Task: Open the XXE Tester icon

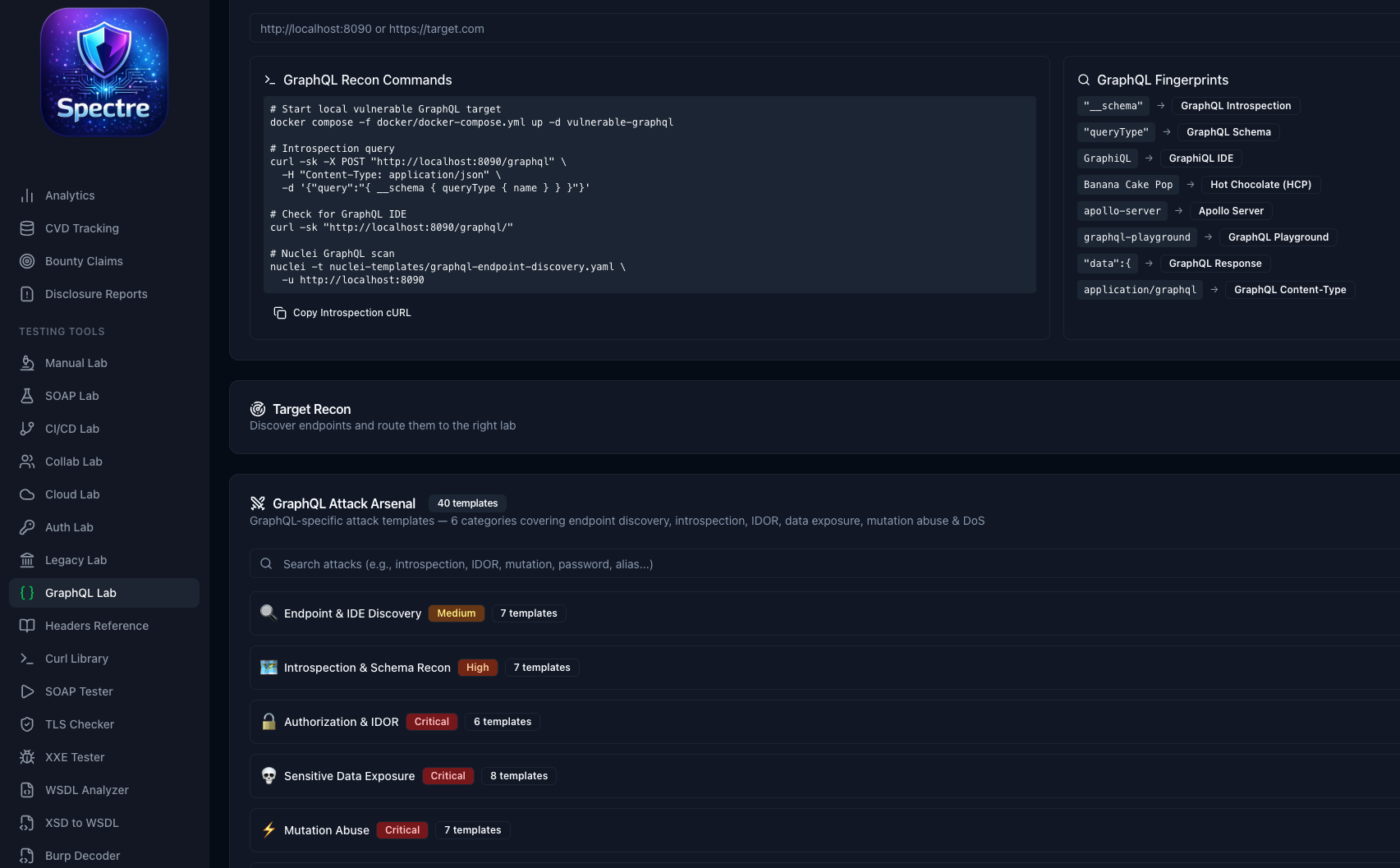Action: point(28,757)
